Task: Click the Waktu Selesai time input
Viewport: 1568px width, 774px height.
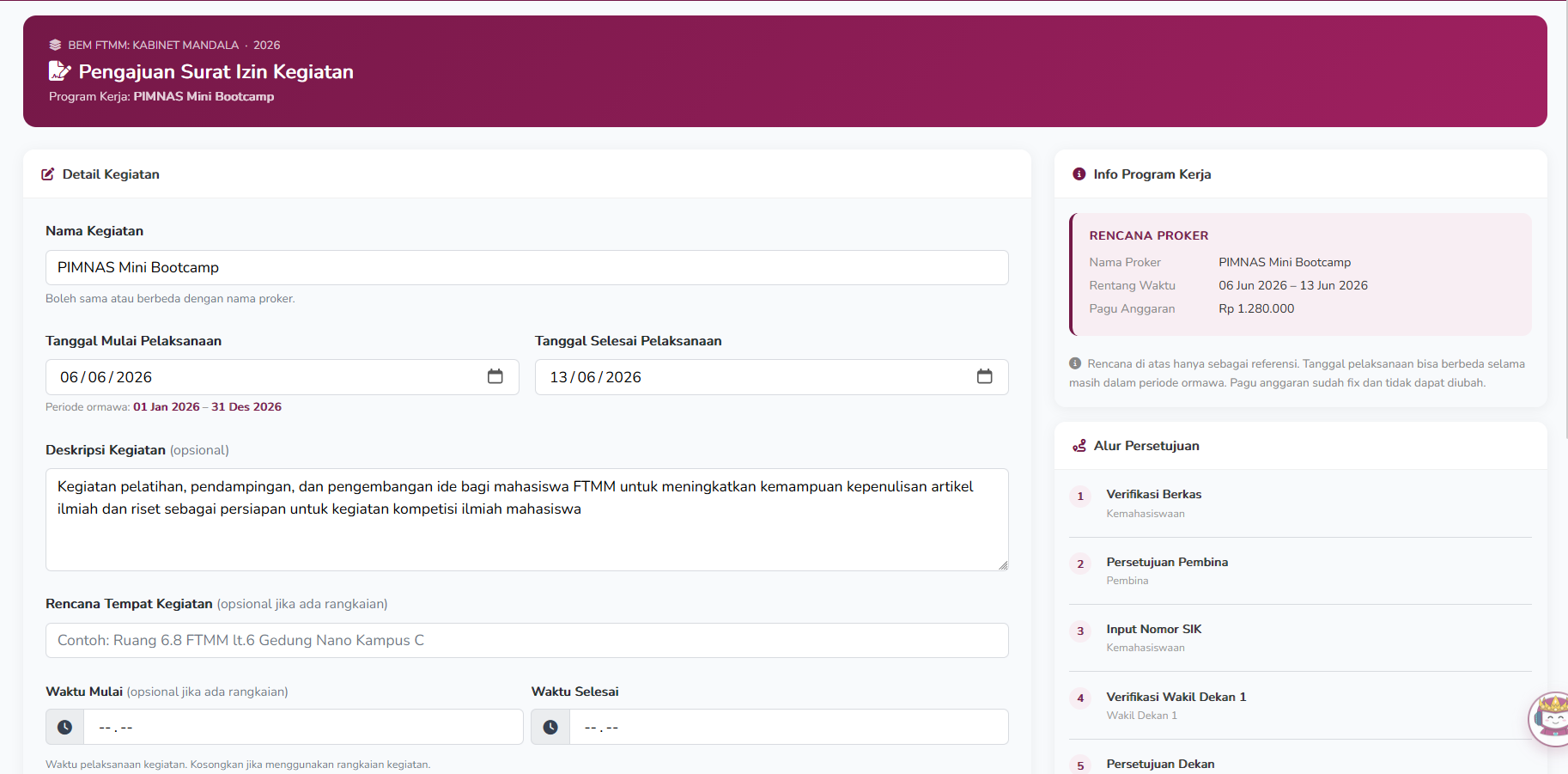Action: click(x=789, y=727)
